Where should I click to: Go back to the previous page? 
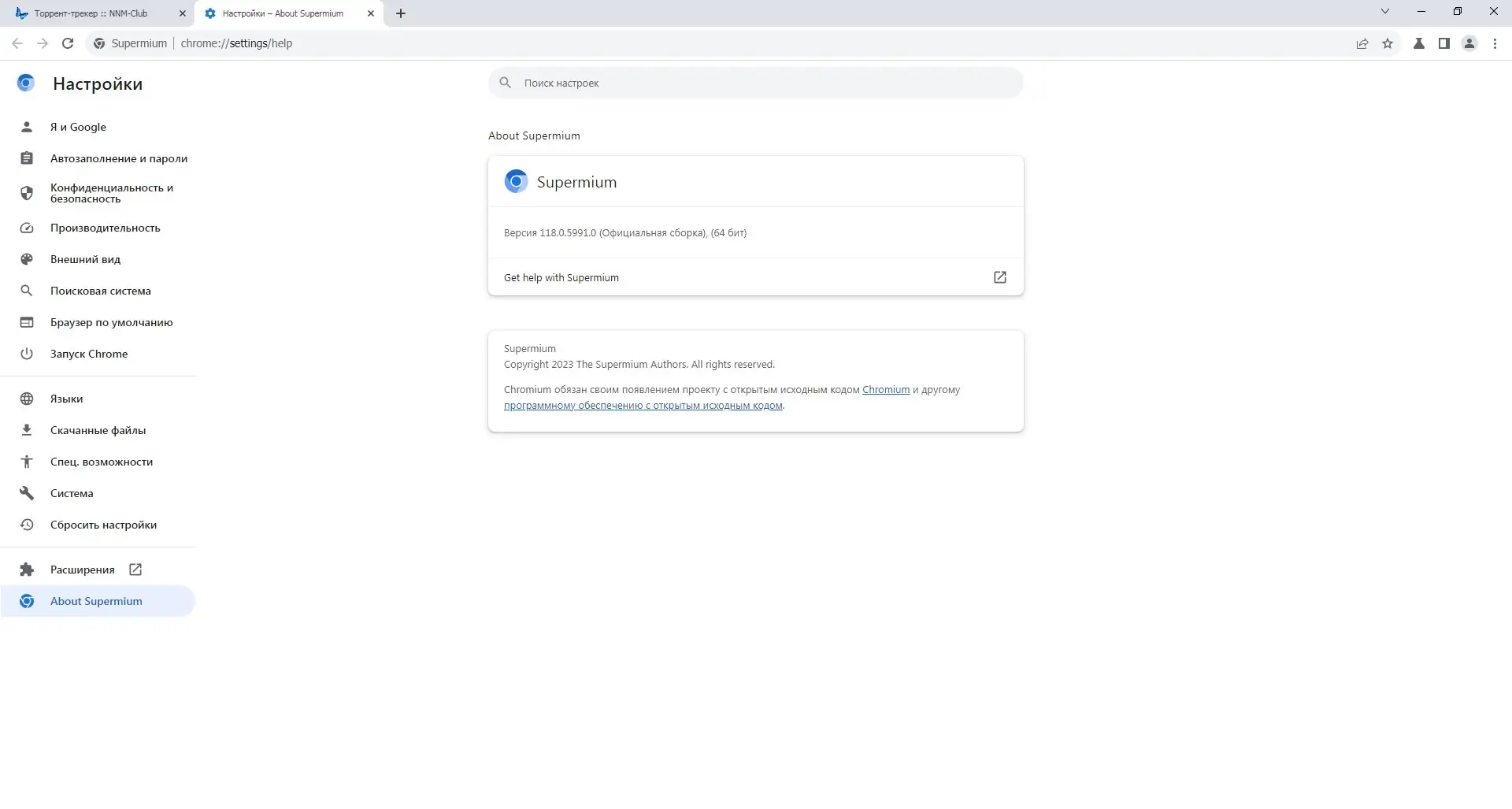[17, 43]
